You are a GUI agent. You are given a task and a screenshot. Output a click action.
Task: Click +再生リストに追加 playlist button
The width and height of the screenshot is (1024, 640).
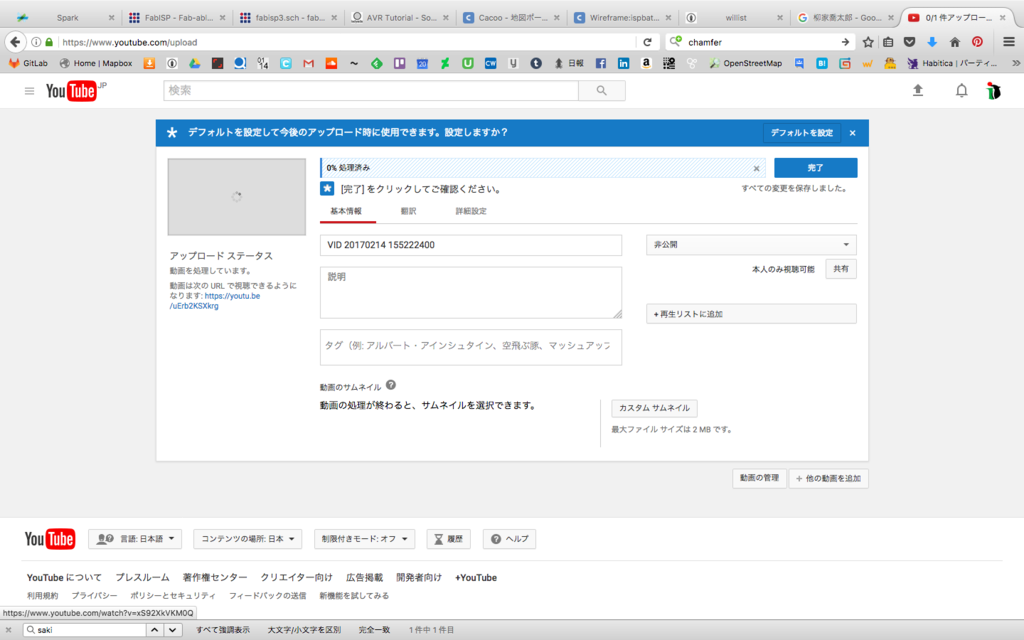click(x=751, y=314)
